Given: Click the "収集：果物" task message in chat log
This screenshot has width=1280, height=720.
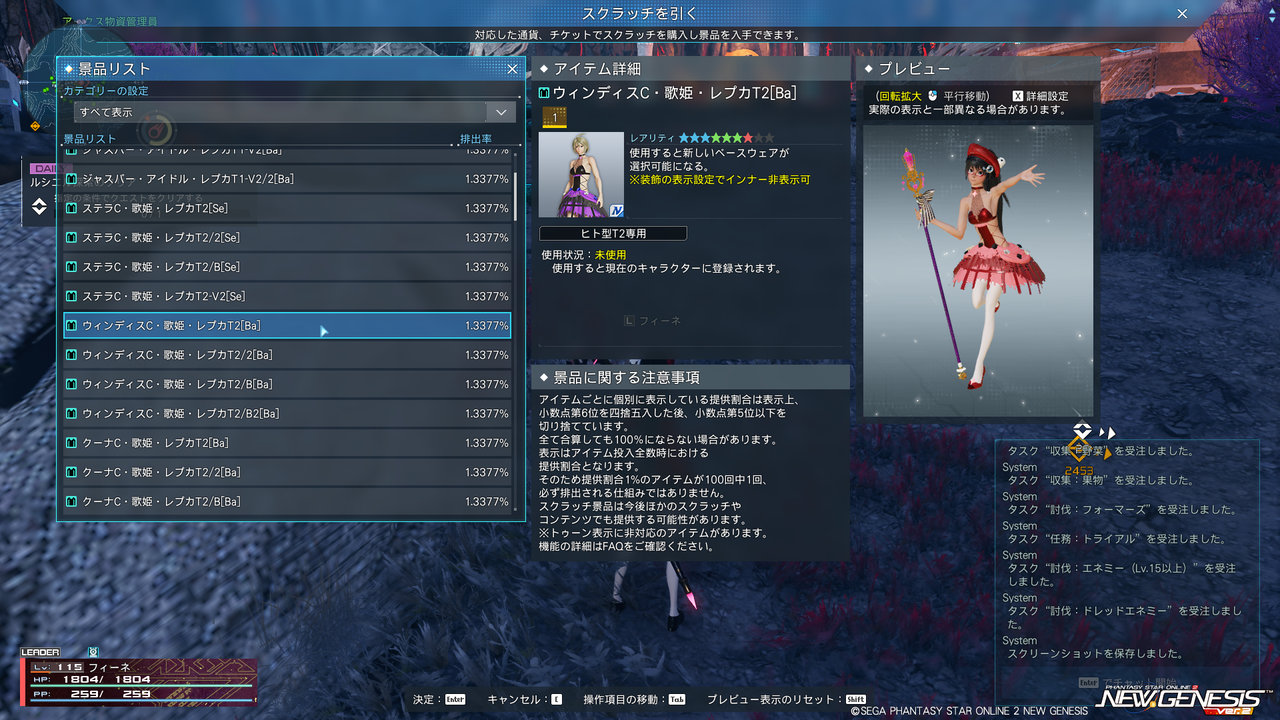Looking at the screenshot, I should click(x=1102, y=480).
